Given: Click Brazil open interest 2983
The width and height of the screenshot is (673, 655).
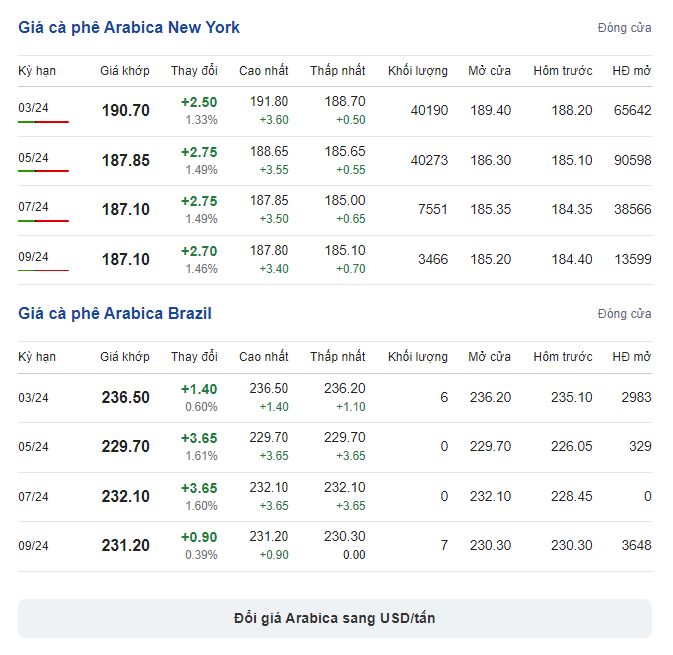Looking at the screenshot, I should coord(637,397).
